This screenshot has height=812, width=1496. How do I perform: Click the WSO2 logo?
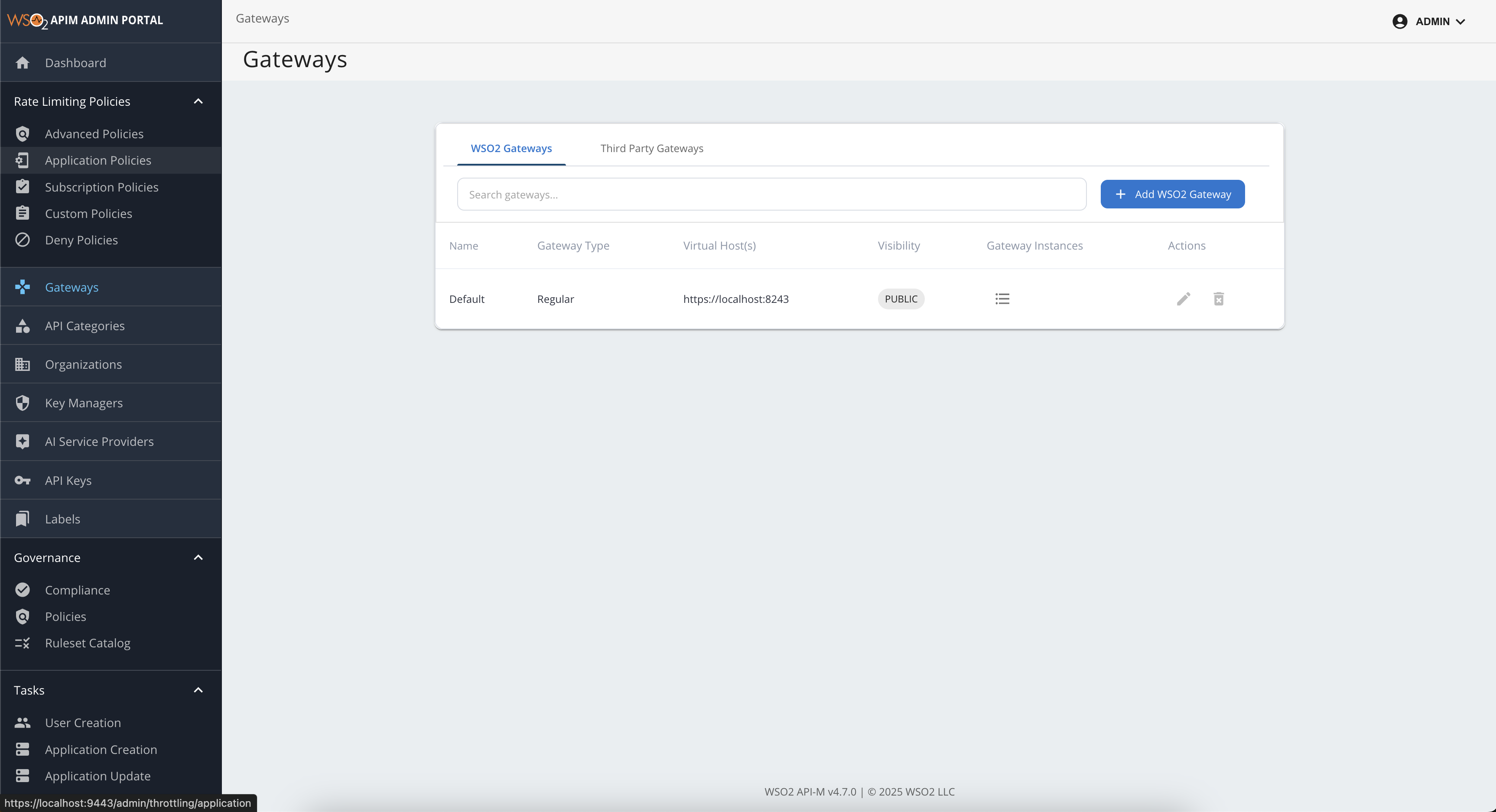(27, 21)
